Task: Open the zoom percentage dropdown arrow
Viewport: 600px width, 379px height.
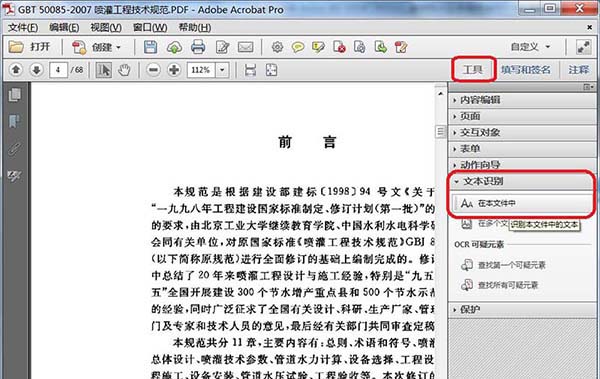Action: pos(222,70)
